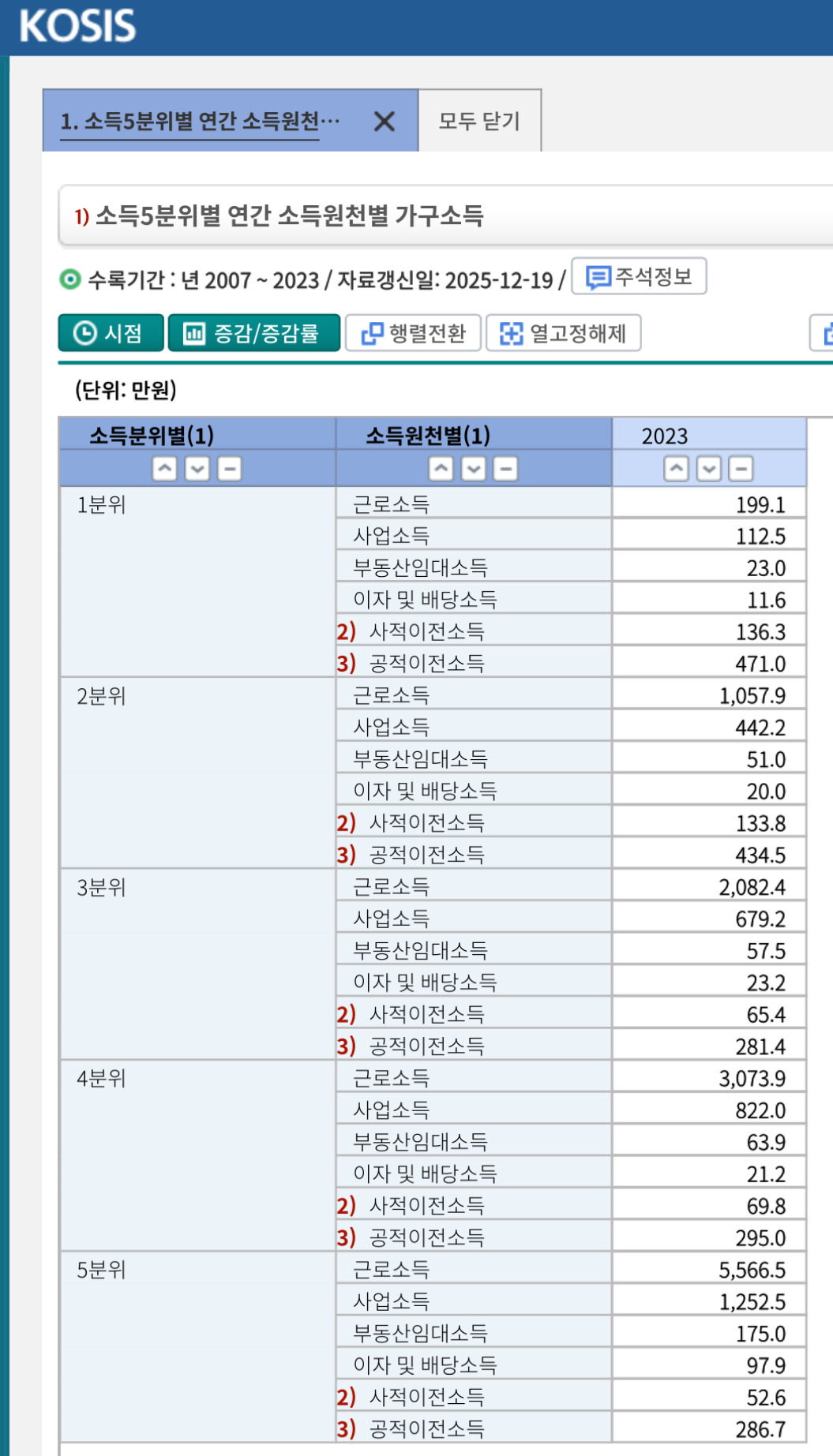Close the 소득5분위별 연간 소득원천 tab

click(385, 122)
